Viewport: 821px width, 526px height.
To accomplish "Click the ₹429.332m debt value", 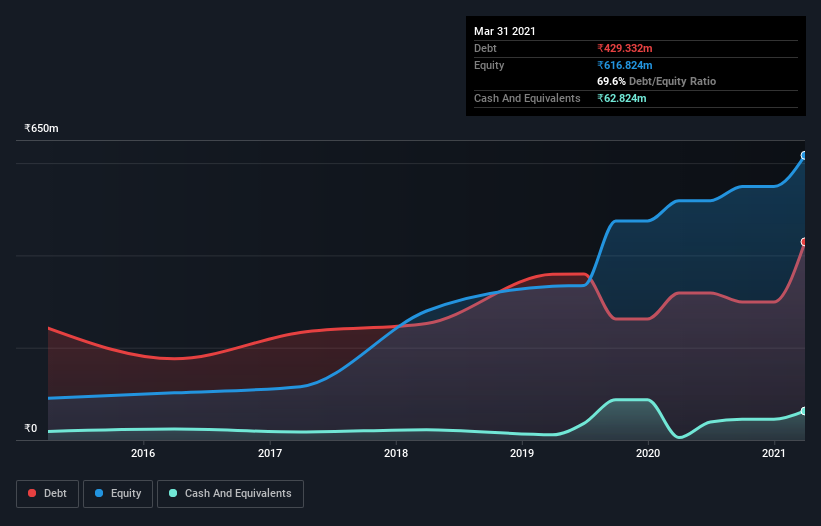I will (x=625, y=48).
